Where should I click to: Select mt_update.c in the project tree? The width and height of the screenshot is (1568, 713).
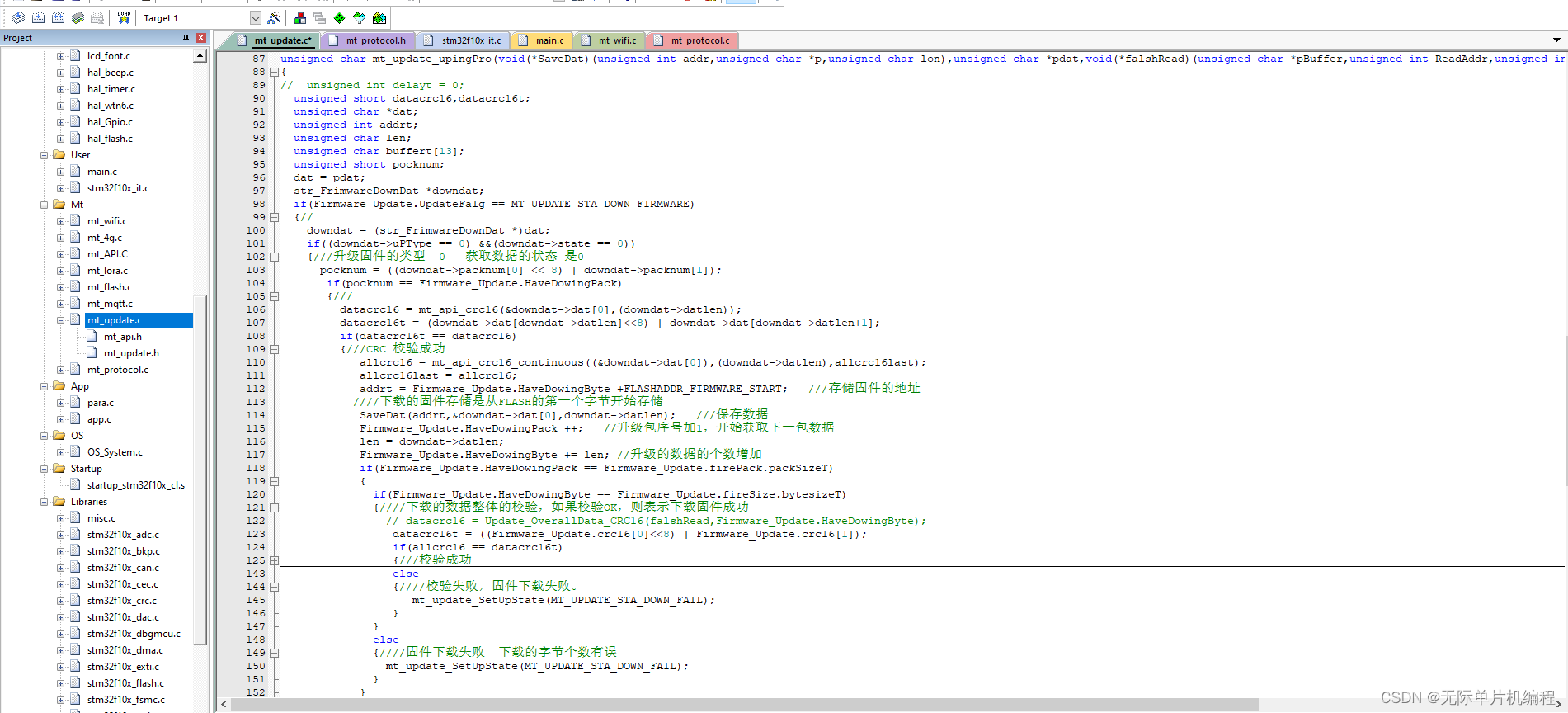click(115, 320)
